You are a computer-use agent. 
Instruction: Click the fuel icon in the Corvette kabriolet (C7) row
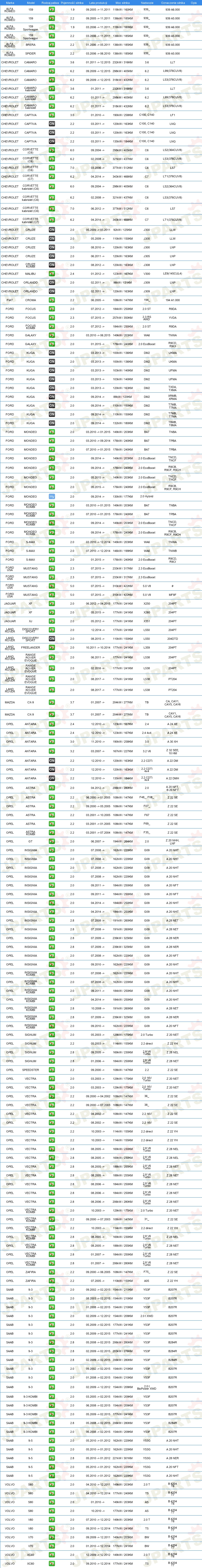(x=52, y=220)
